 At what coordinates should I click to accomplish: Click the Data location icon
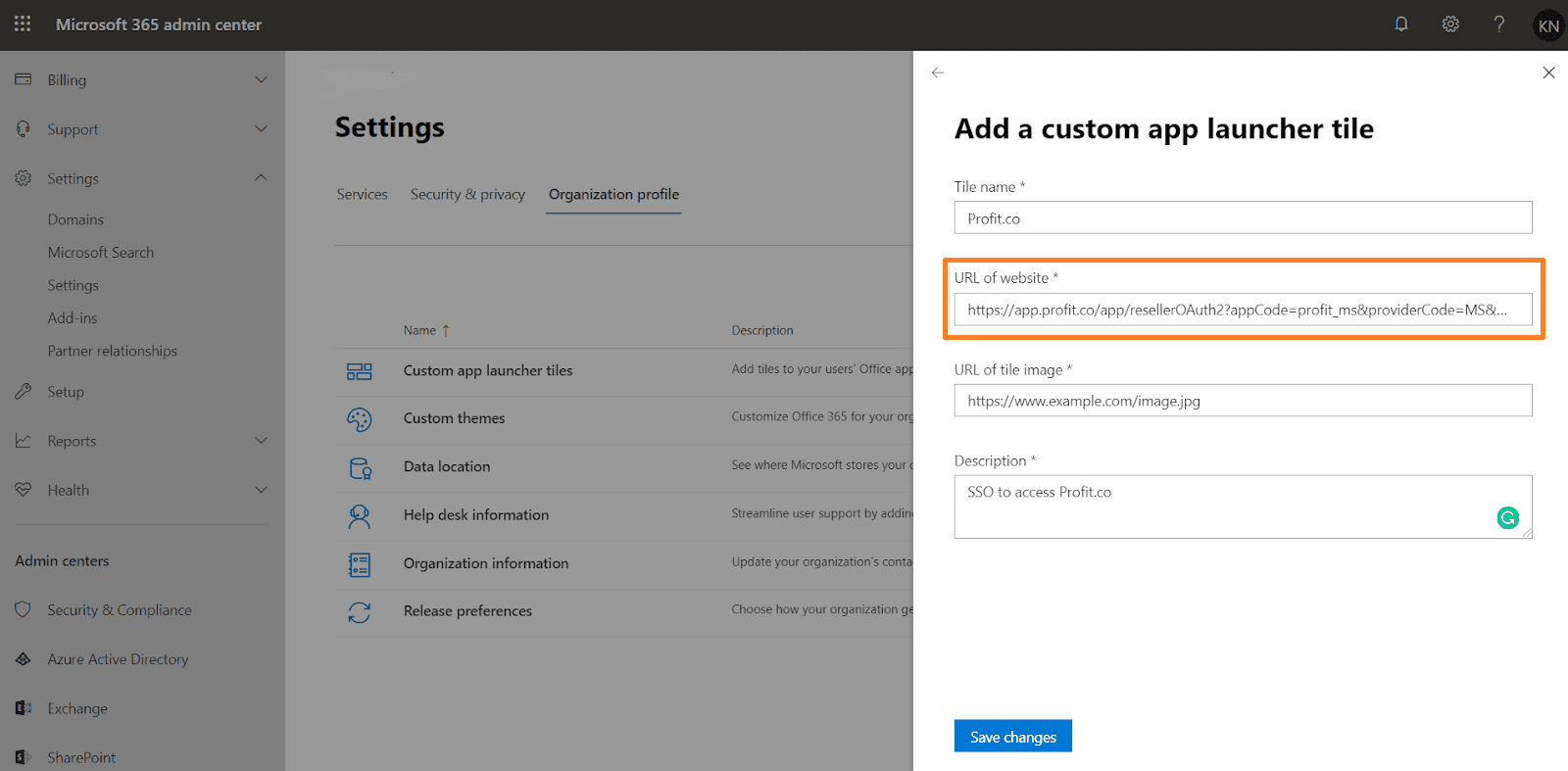pyautogui.click(x=360, y=468)
